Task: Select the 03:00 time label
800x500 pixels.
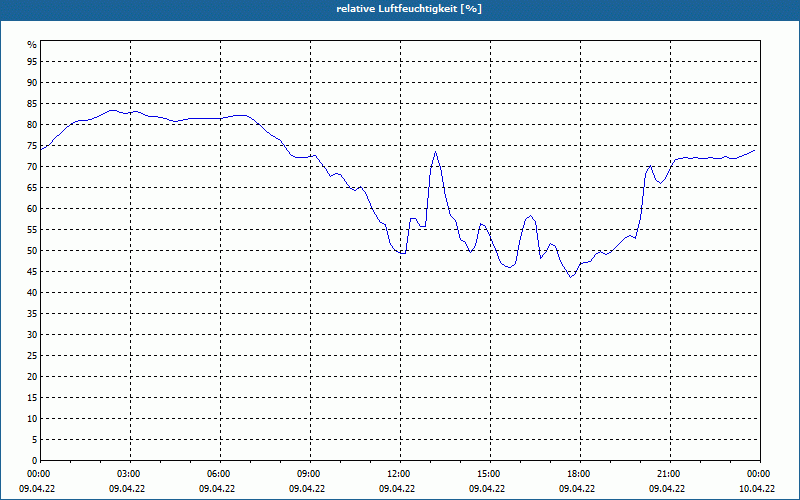Action: pos(130,474)
